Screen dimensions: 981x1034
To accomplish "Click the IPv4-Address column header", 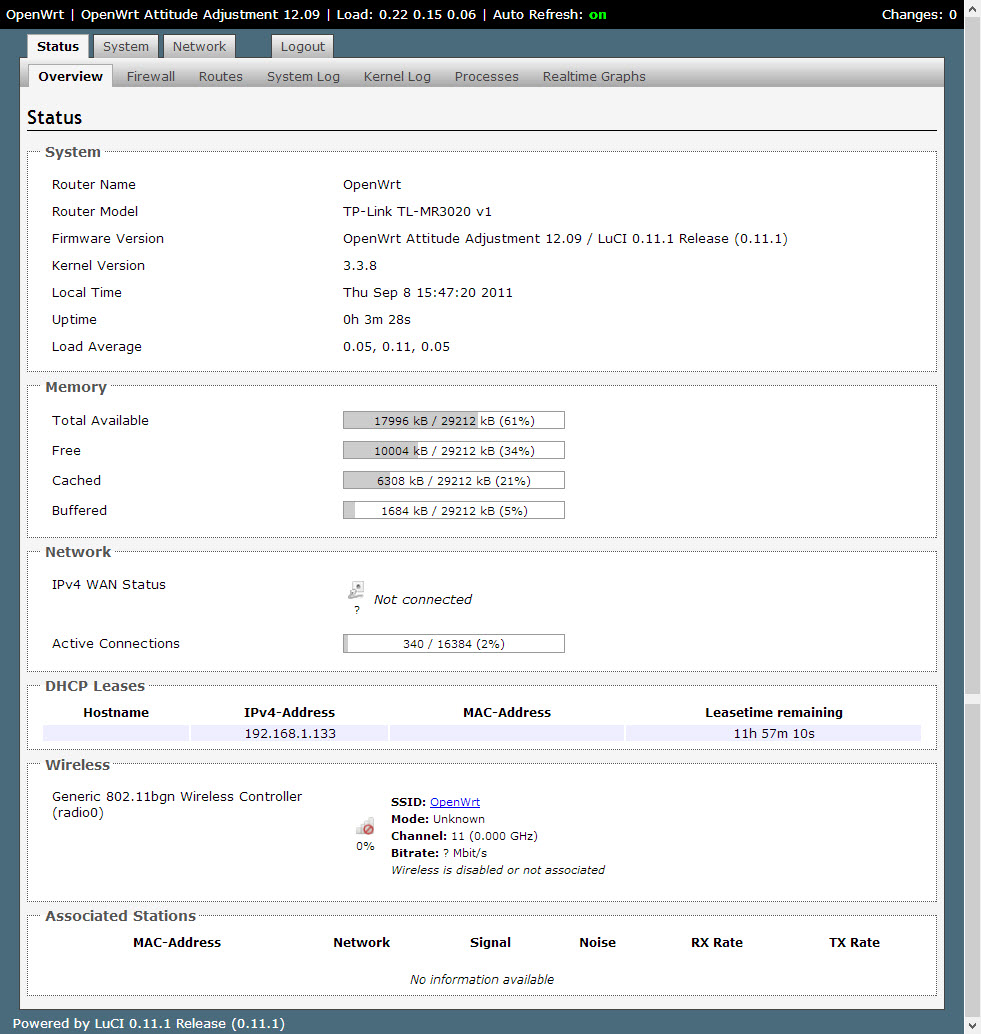I will 289,712.
